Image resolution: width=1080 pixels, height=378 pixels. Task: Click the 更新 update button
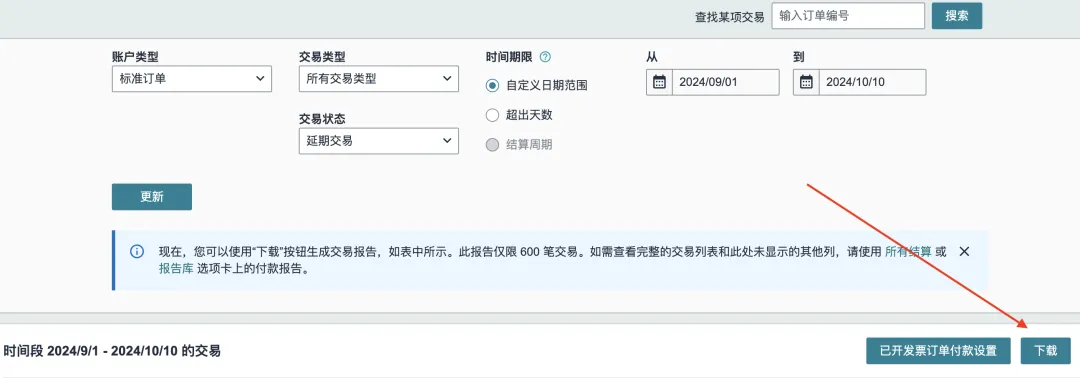[152, 197]
